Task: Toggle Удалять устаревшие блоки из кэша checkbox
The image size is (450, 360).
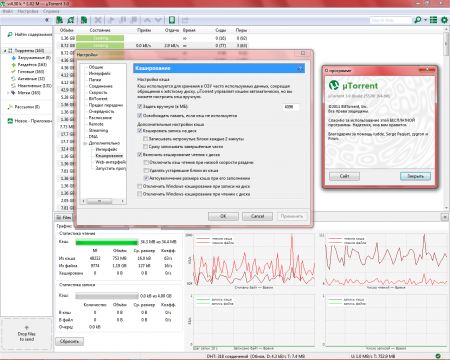Action: click(146, 170)
